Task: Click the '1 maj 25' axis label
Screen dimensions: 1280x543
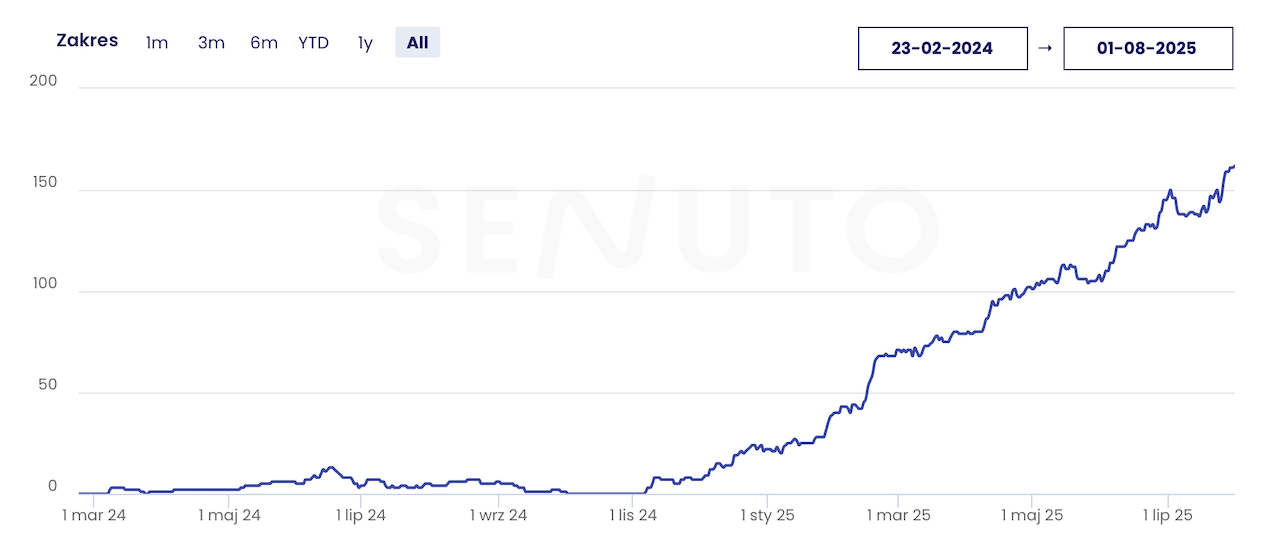Action: [x=1032, y=516]
